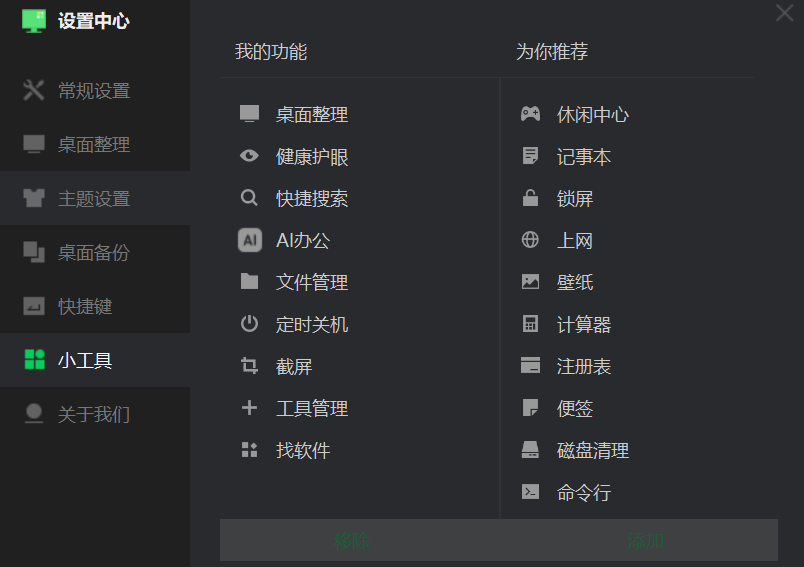Screen dimensions: 804x567
Task: Click the 健康护眼 eye icon
Action: (249, 156)
